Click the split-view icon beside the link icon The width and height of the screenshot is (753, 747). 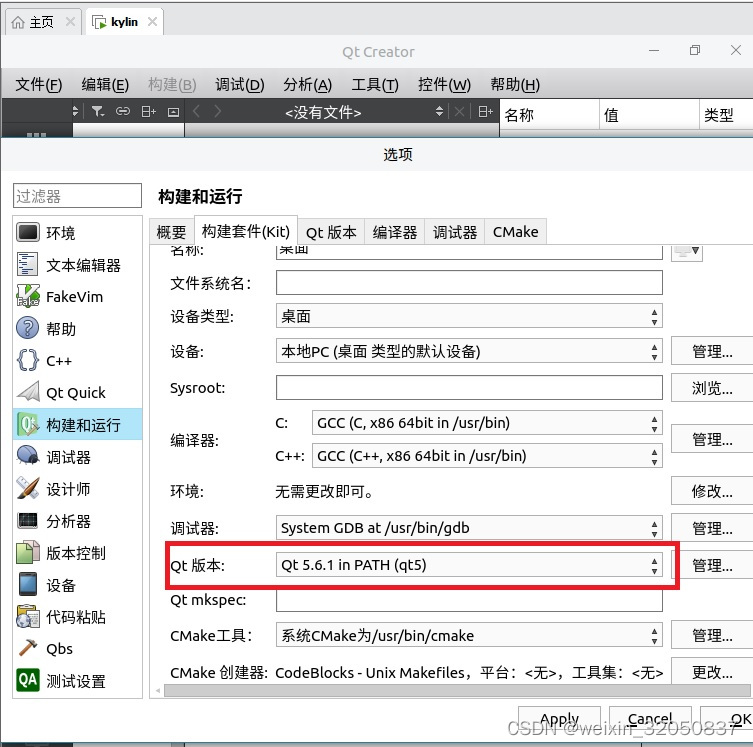(x=148, y=111)
